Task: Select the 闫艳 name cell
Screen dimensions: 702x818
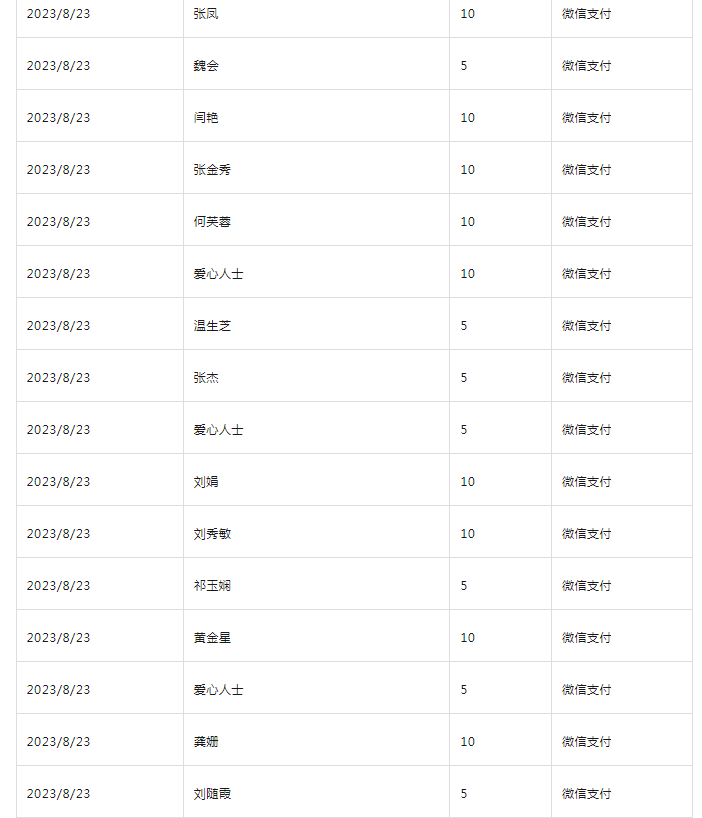Action: click(206, 118)
